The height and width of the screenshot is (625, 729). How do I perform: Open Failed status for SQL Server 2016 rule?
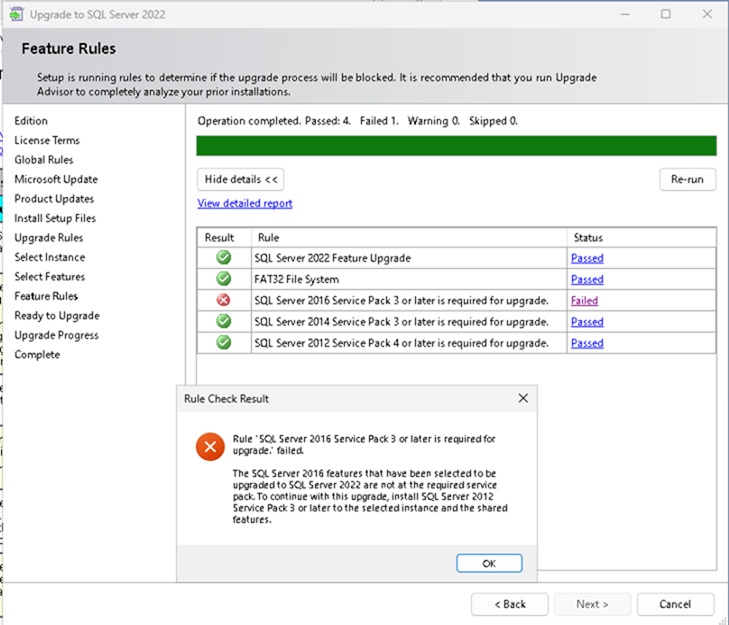click(x=584, y=300)
